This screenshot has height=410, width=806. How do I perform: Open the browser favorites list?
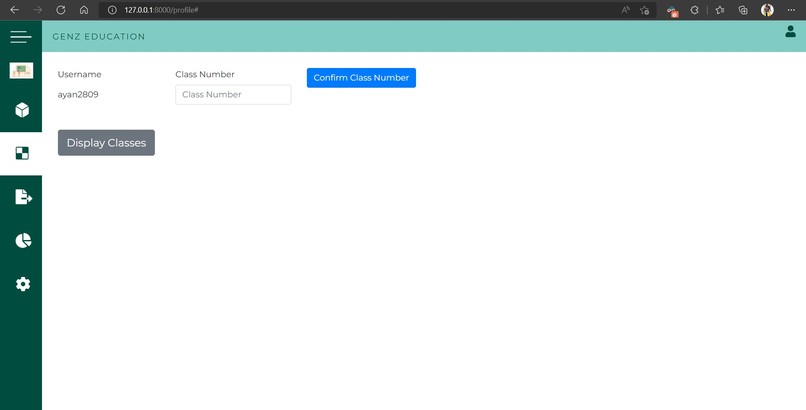point(720,10)
